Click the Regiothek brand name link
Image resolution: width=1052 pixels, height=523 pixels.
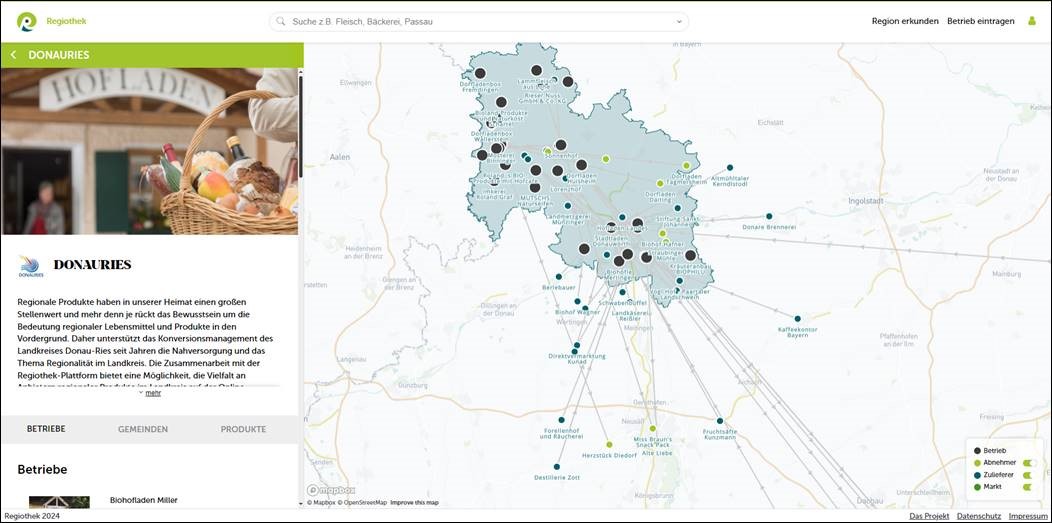pyautogui.click(x=66, y=21)
